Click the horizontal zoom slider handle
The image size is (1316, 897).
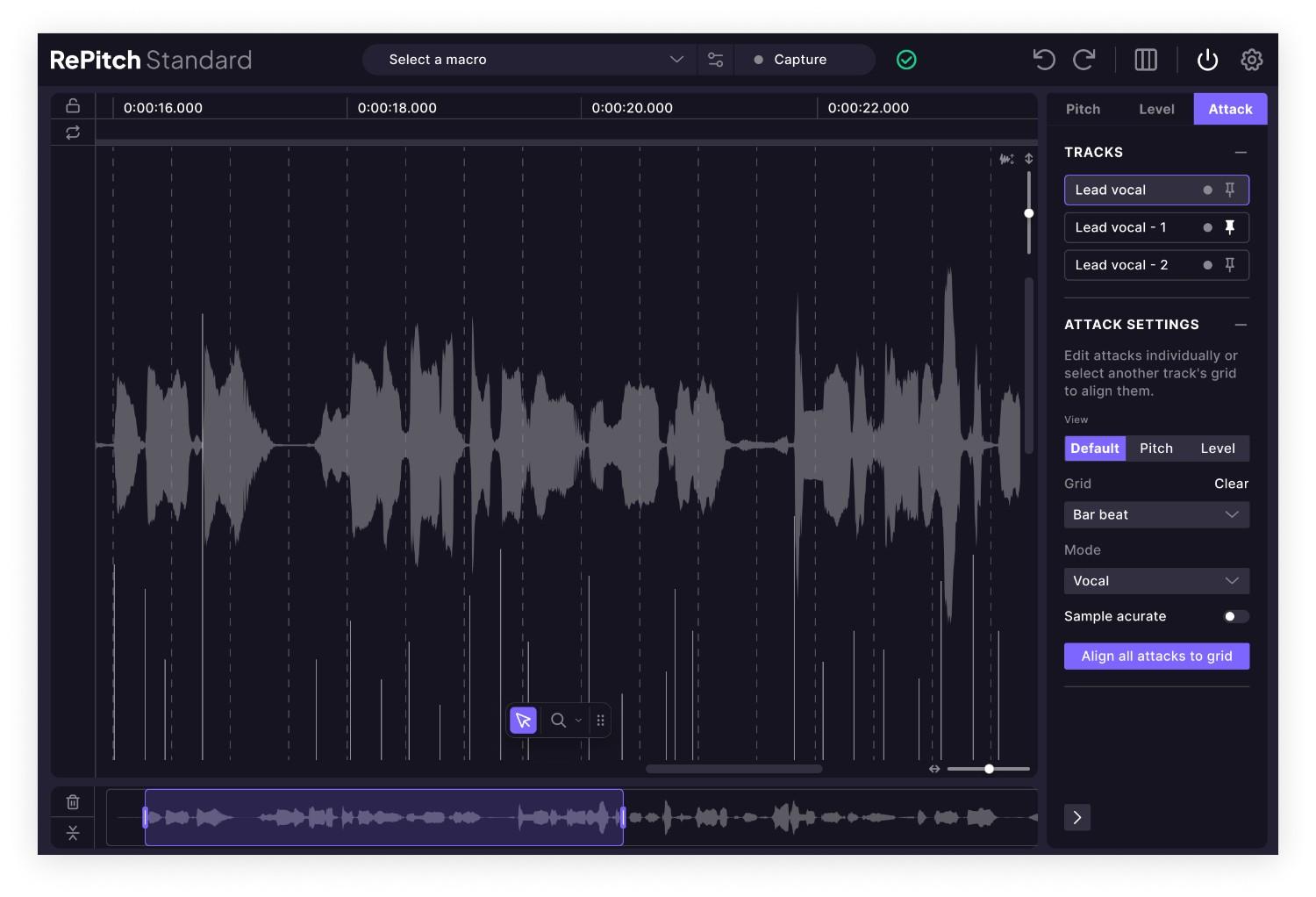[989, 769]
